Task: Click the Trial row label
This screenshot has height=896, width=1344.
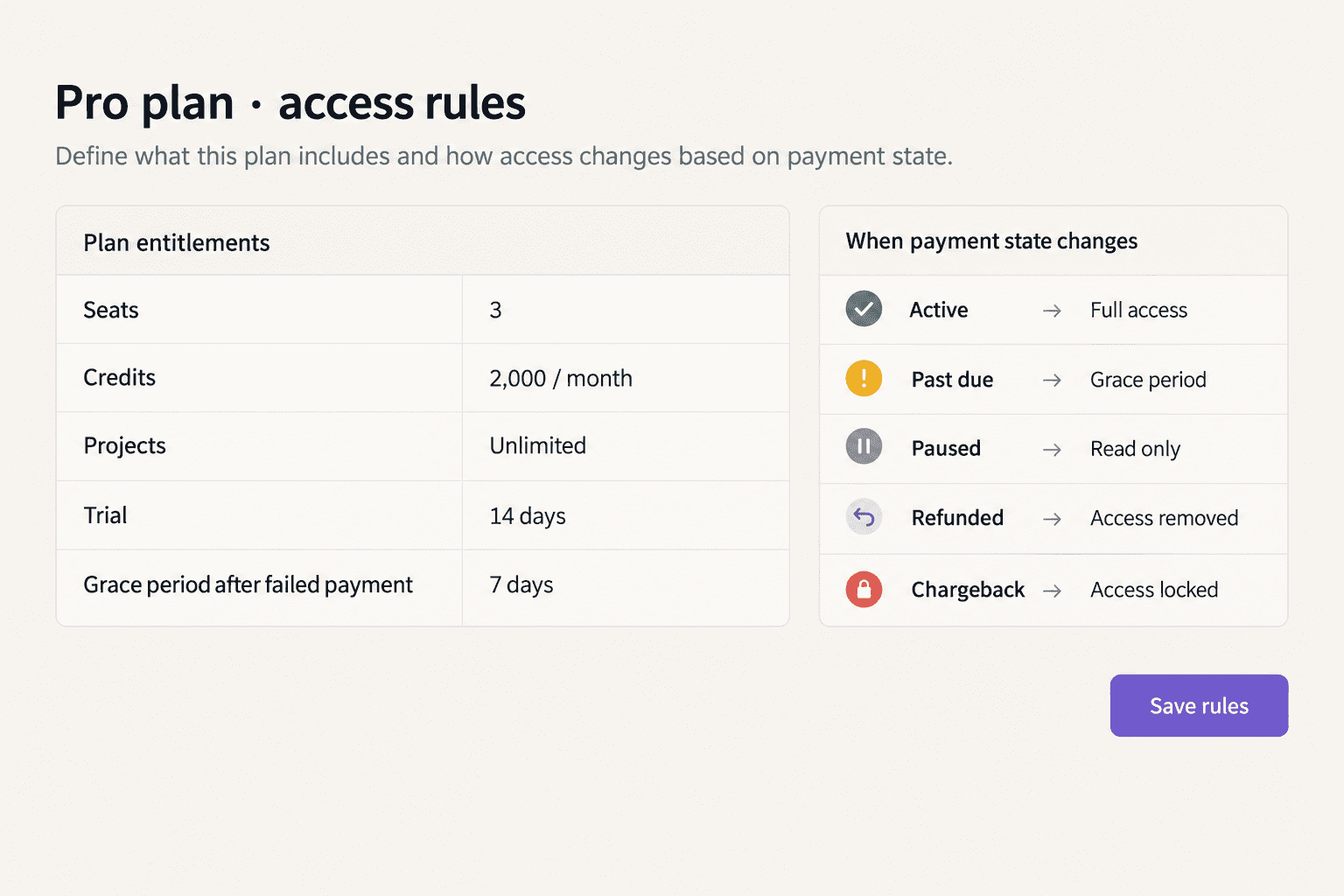Action: pos(105,515)
